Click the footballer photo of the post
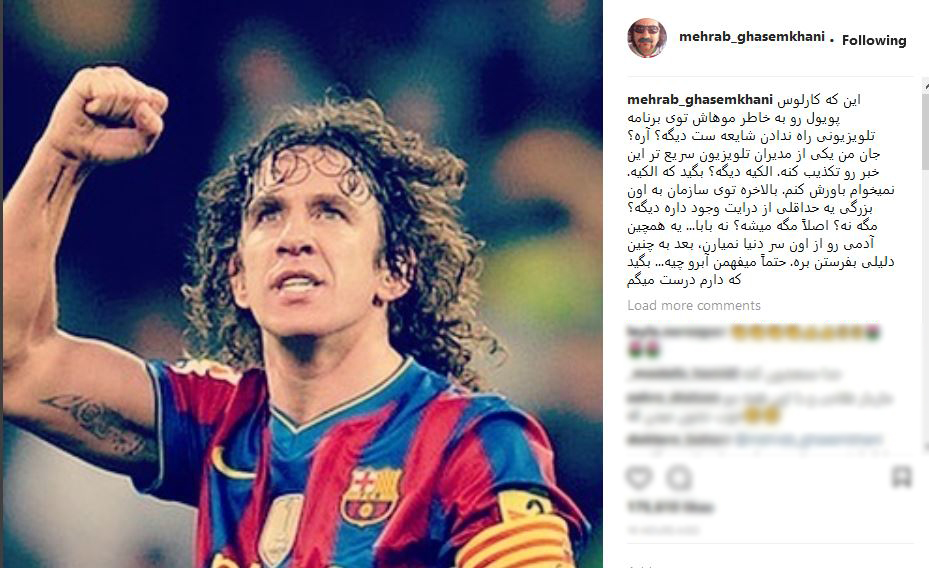The height and width of the screenshot is (568, 929). tap(303, 284)
